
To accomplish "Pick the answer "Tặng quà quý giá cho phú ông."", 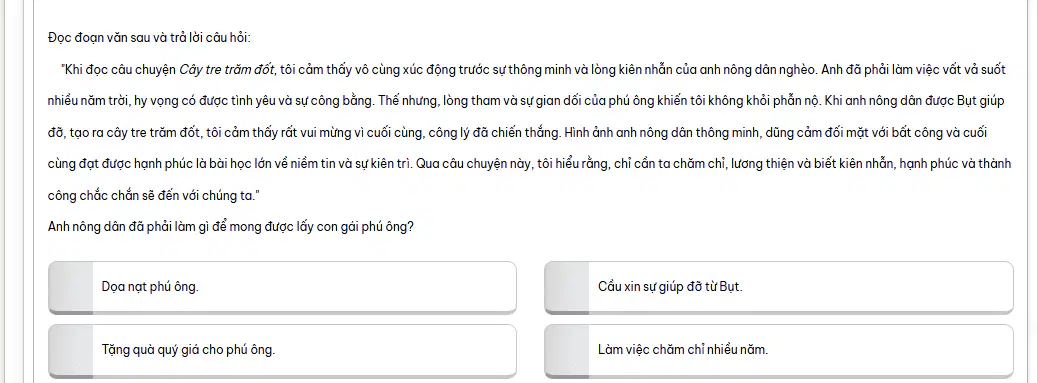I will [x=282, y=351].
